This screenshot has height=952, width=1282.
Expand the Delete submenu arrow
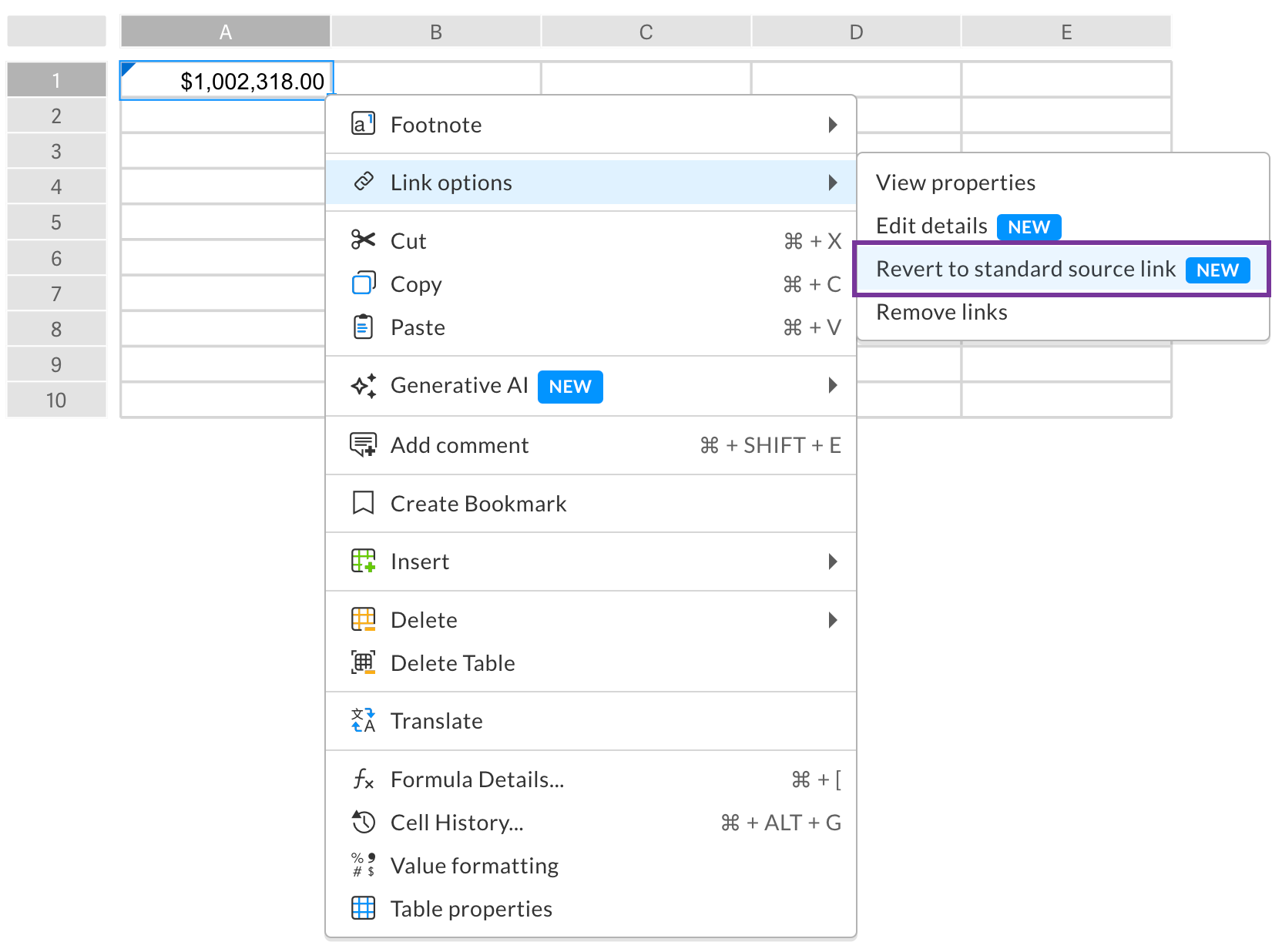[x=832, y=620]
